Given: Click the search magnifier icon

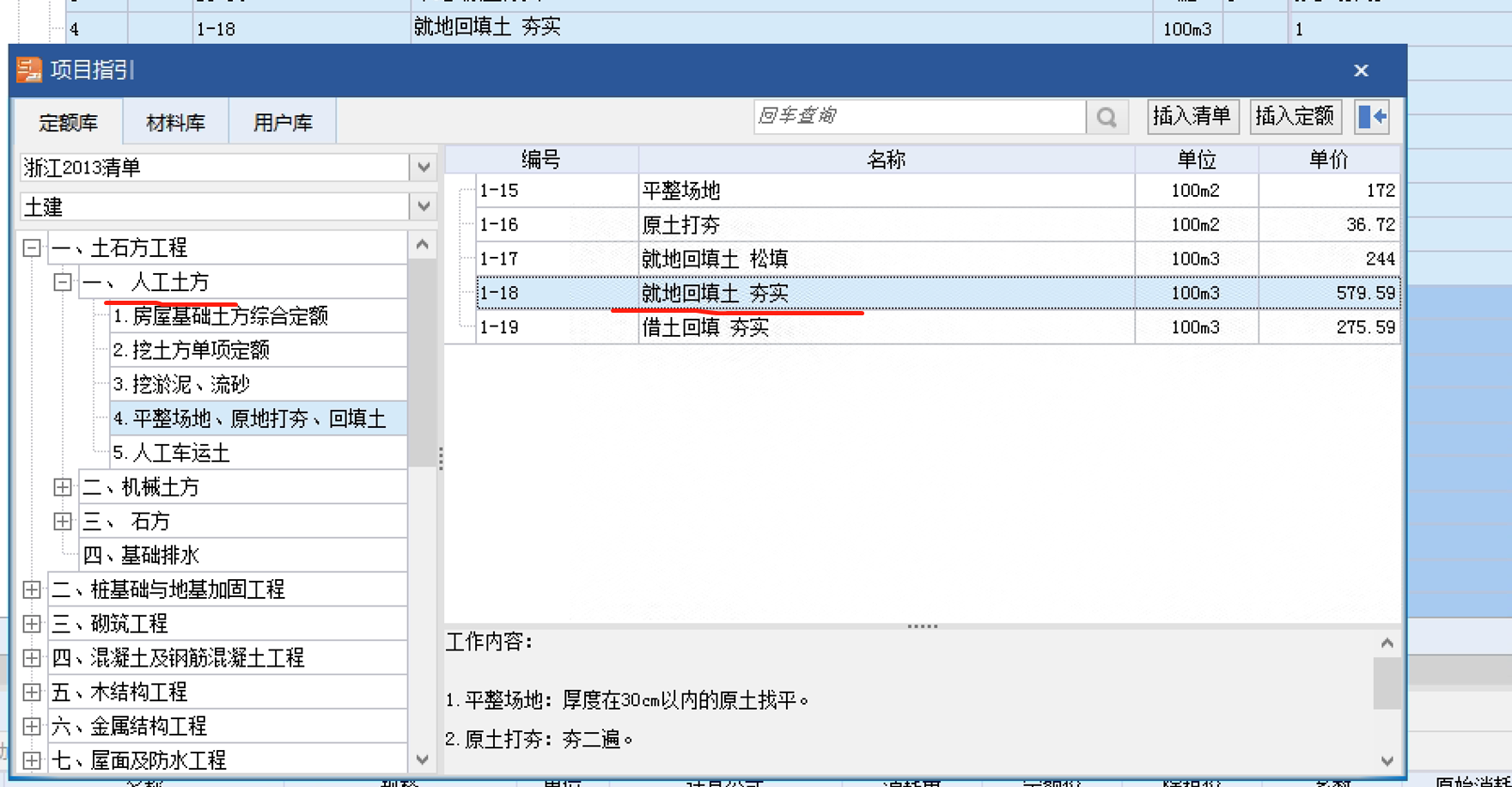Looking at the screenshot, I should pyautogui.click(x=1107, y=117).
